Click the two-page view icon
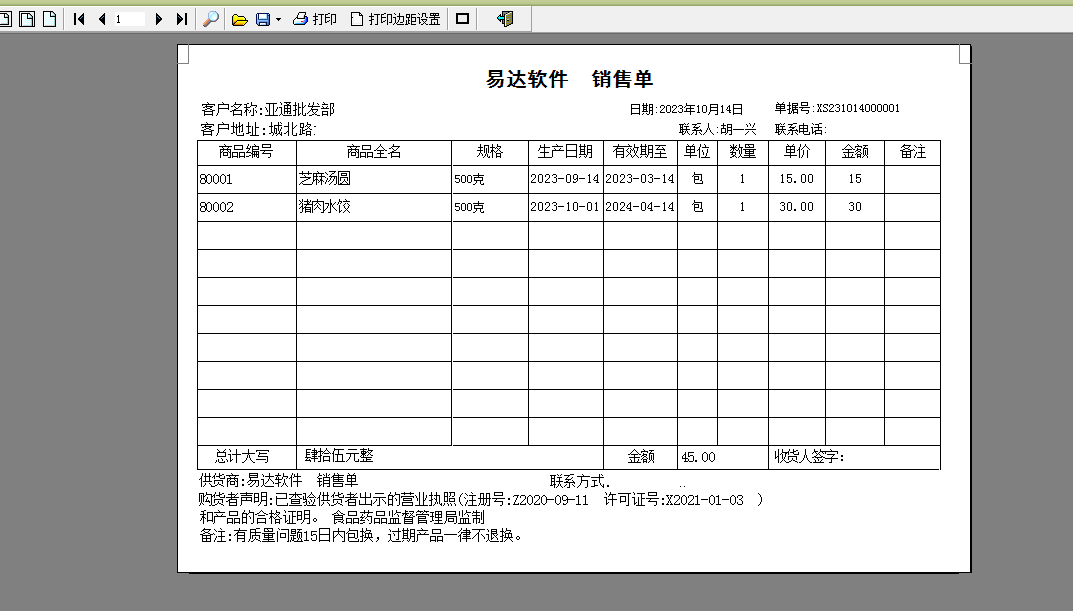 click(27, 19)
